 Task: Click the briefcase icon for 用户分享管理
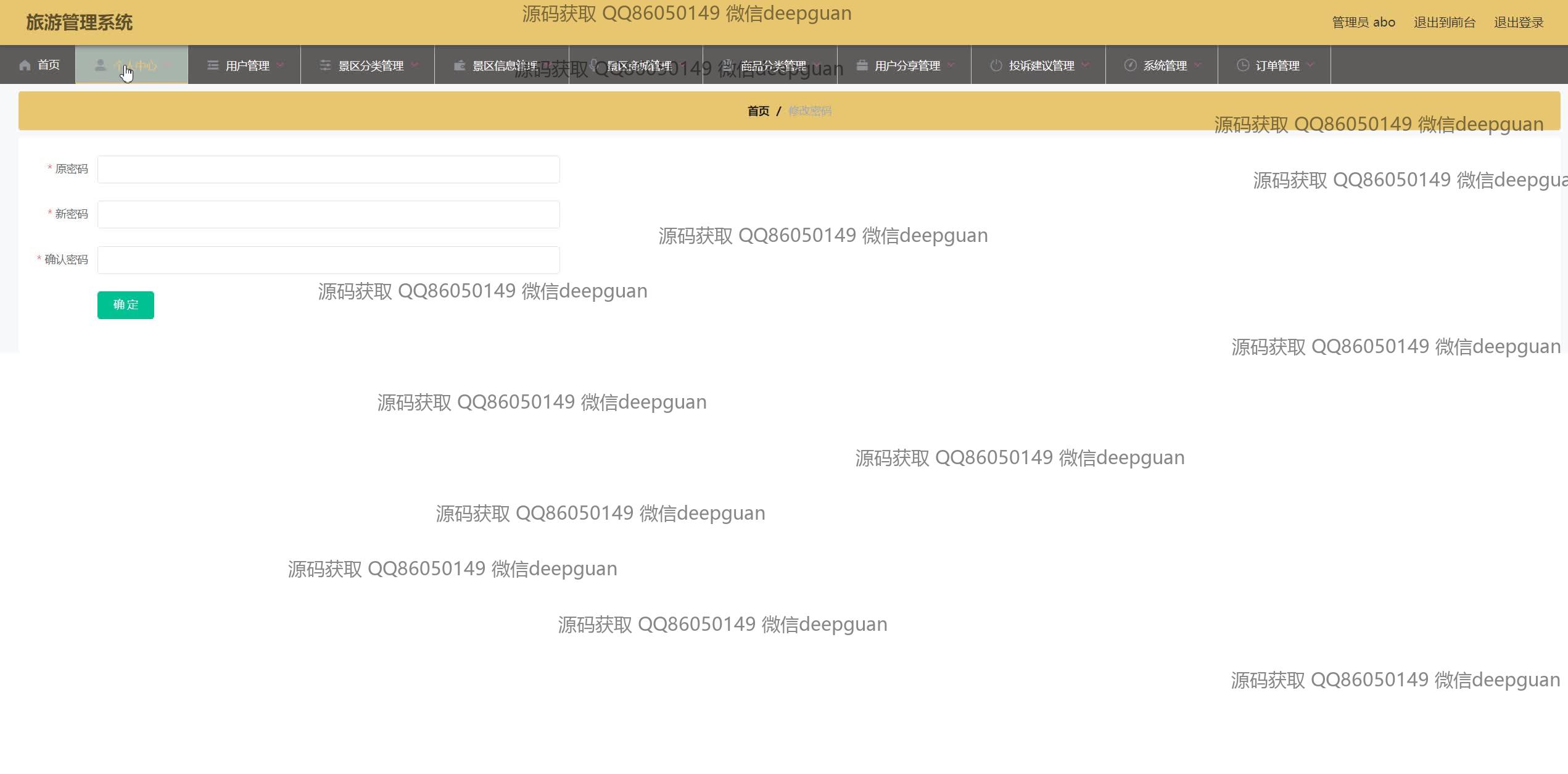862,65
